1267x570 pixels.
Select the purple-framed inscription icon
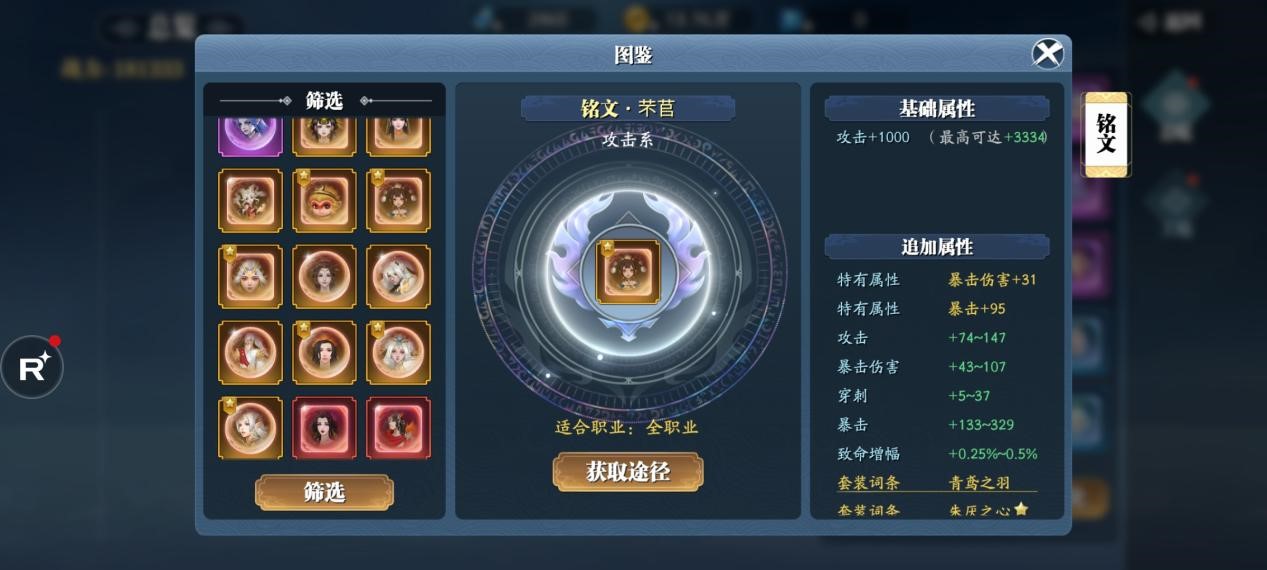click(250, 133)
